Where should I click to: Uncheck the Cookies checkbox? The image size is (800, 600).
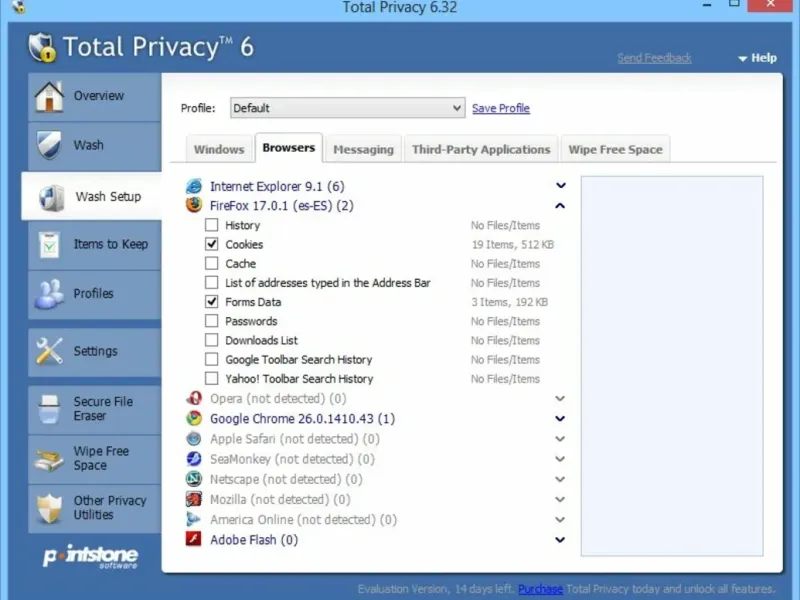(211, 244)
